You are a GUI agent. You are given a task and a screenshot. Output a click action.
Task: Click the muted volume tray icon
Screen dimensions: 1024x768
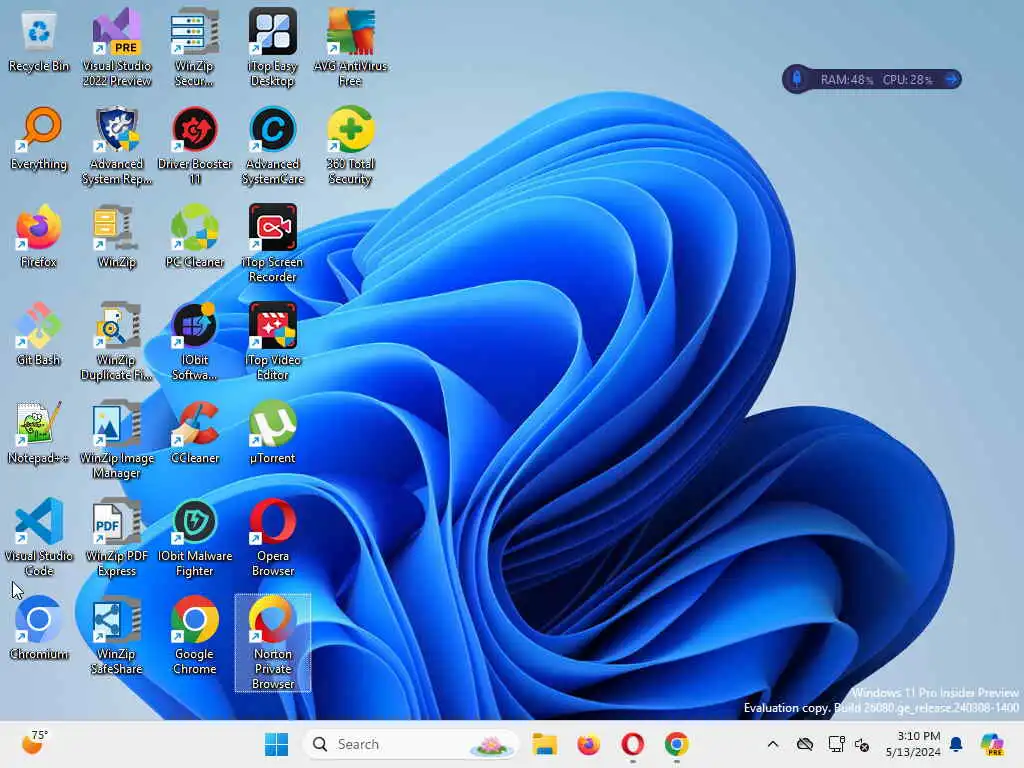pos(863,744)
